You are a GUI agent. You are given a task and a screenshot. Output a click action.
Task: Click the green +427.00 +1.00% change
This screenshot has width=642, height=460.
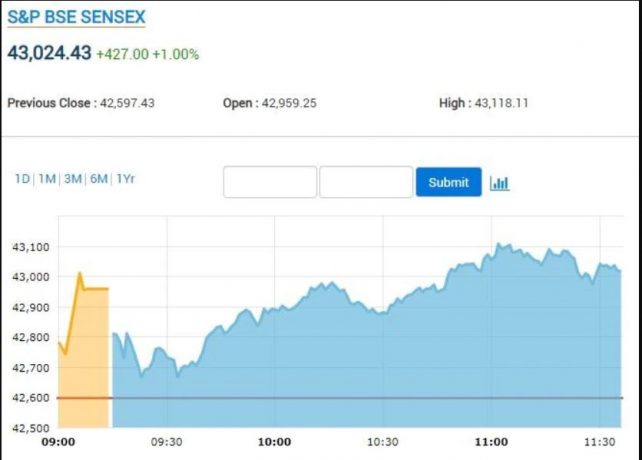(x=147, y=53)
